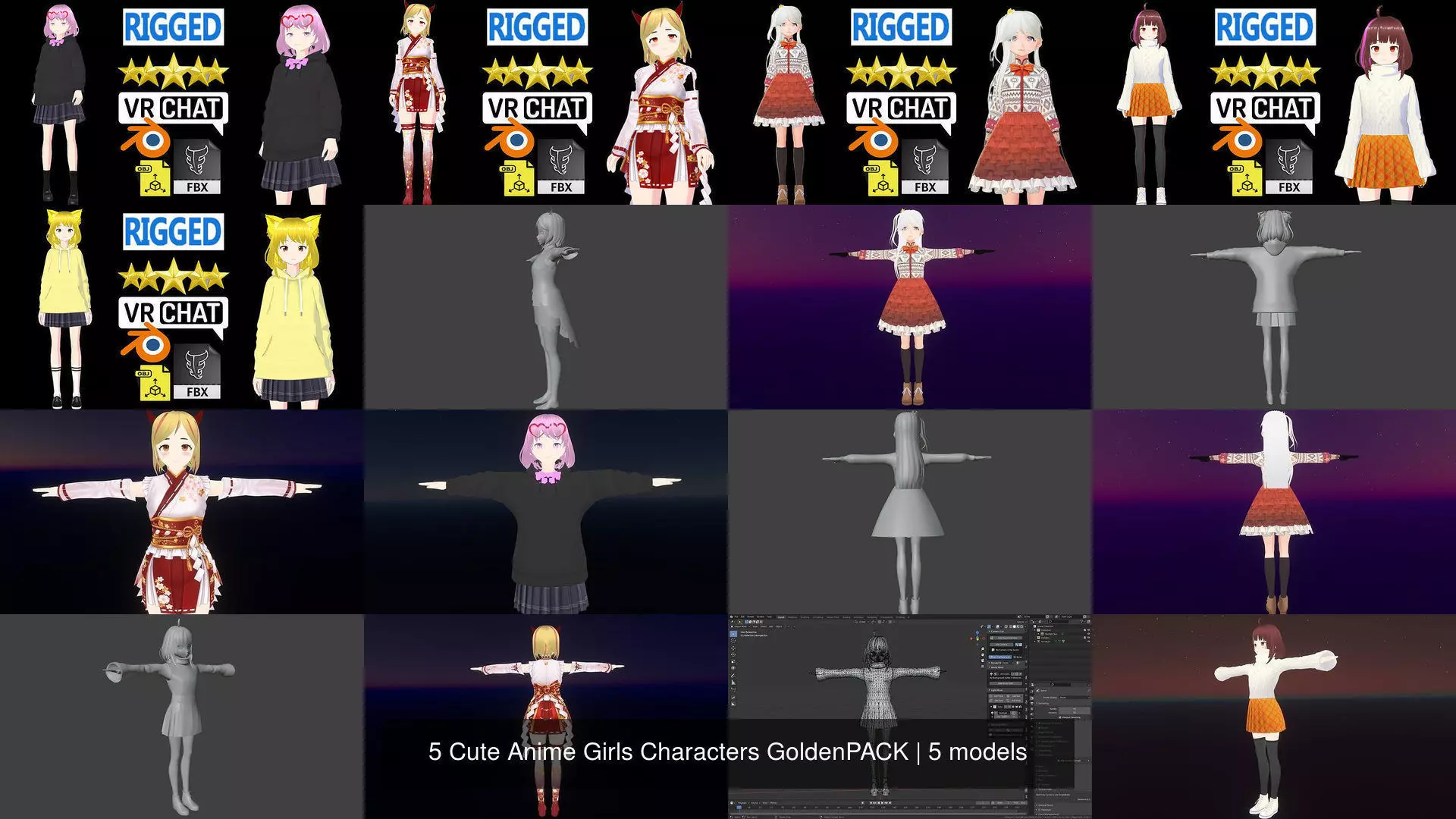Click Blender logo in horned kimono girl card
This screenshot has height=819, width=1456.
click(510, 140)
